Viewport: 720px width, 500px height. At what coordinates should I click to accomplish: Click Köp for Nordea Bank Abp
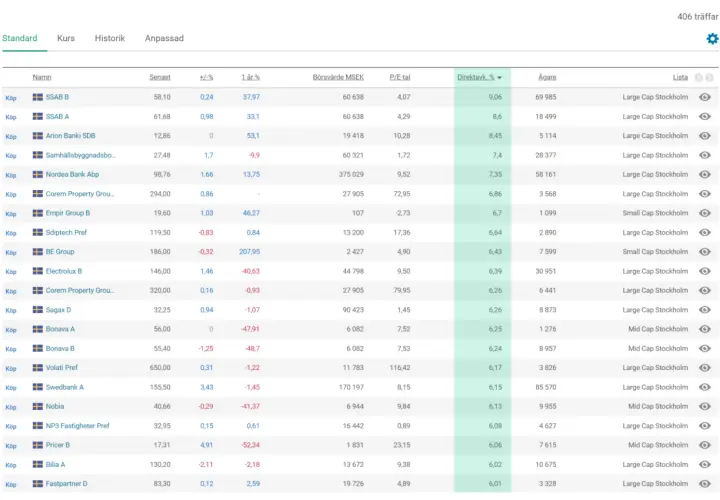(x=11, y=175)
